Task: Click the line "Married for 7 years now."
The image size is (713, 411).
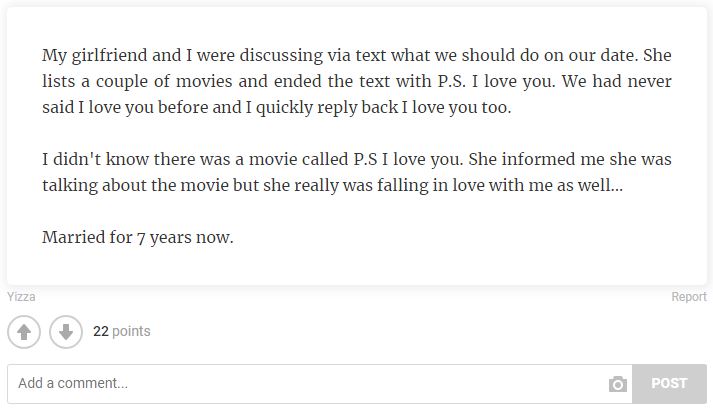Action: tap(137, 237)
